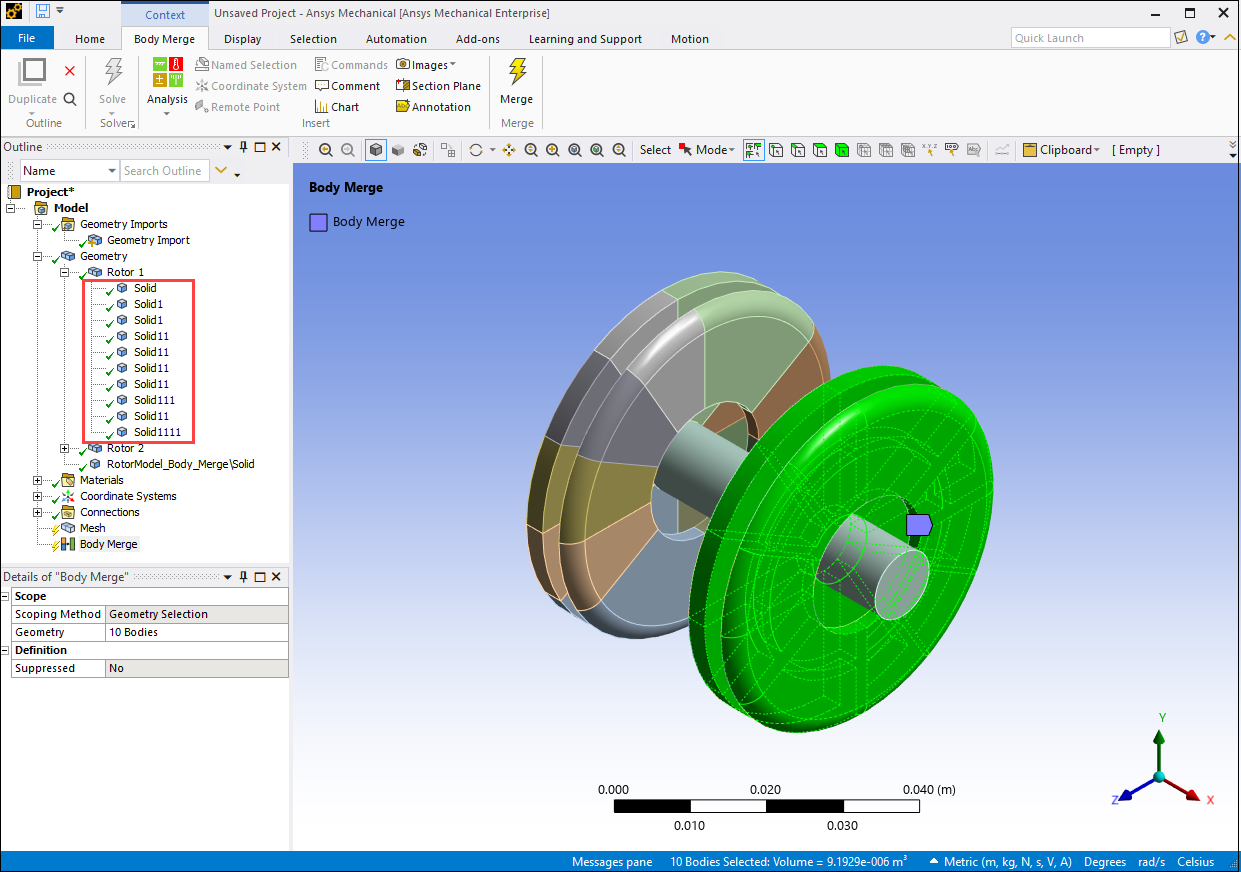
Task: Toggle the vertex selection filter
Action: (776, 150)
